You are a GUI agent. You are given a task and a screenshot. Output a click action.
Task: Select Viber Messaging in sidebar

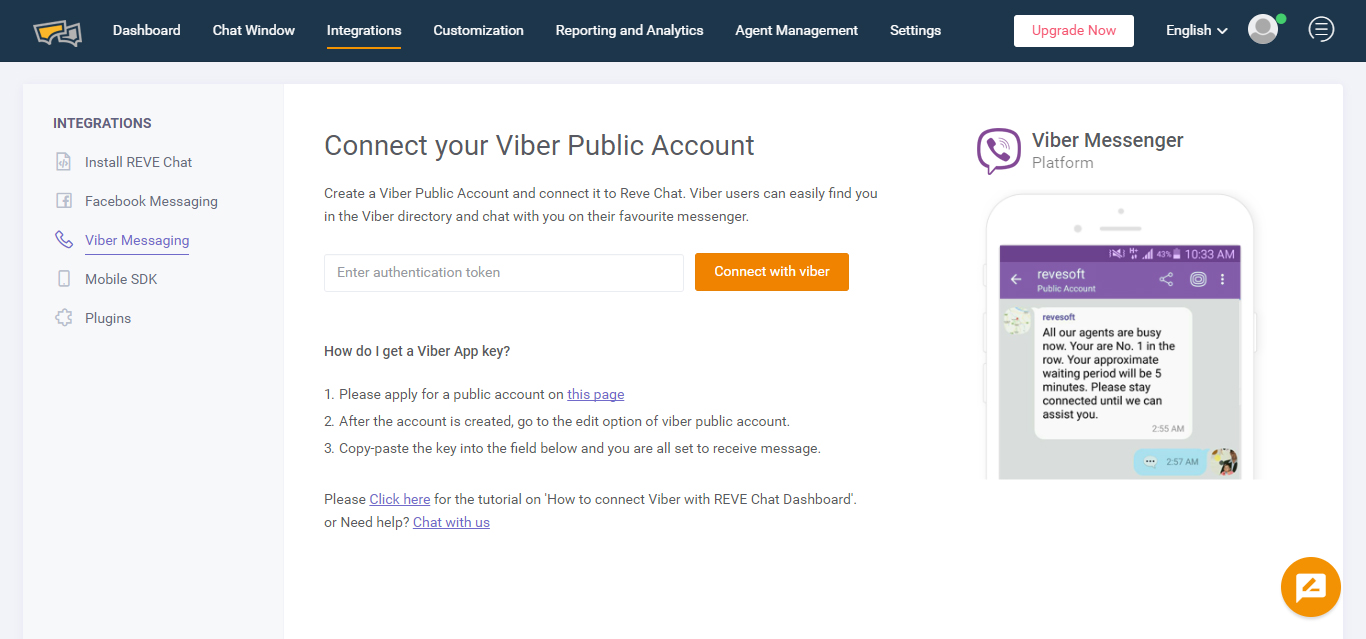coord(137,240)
